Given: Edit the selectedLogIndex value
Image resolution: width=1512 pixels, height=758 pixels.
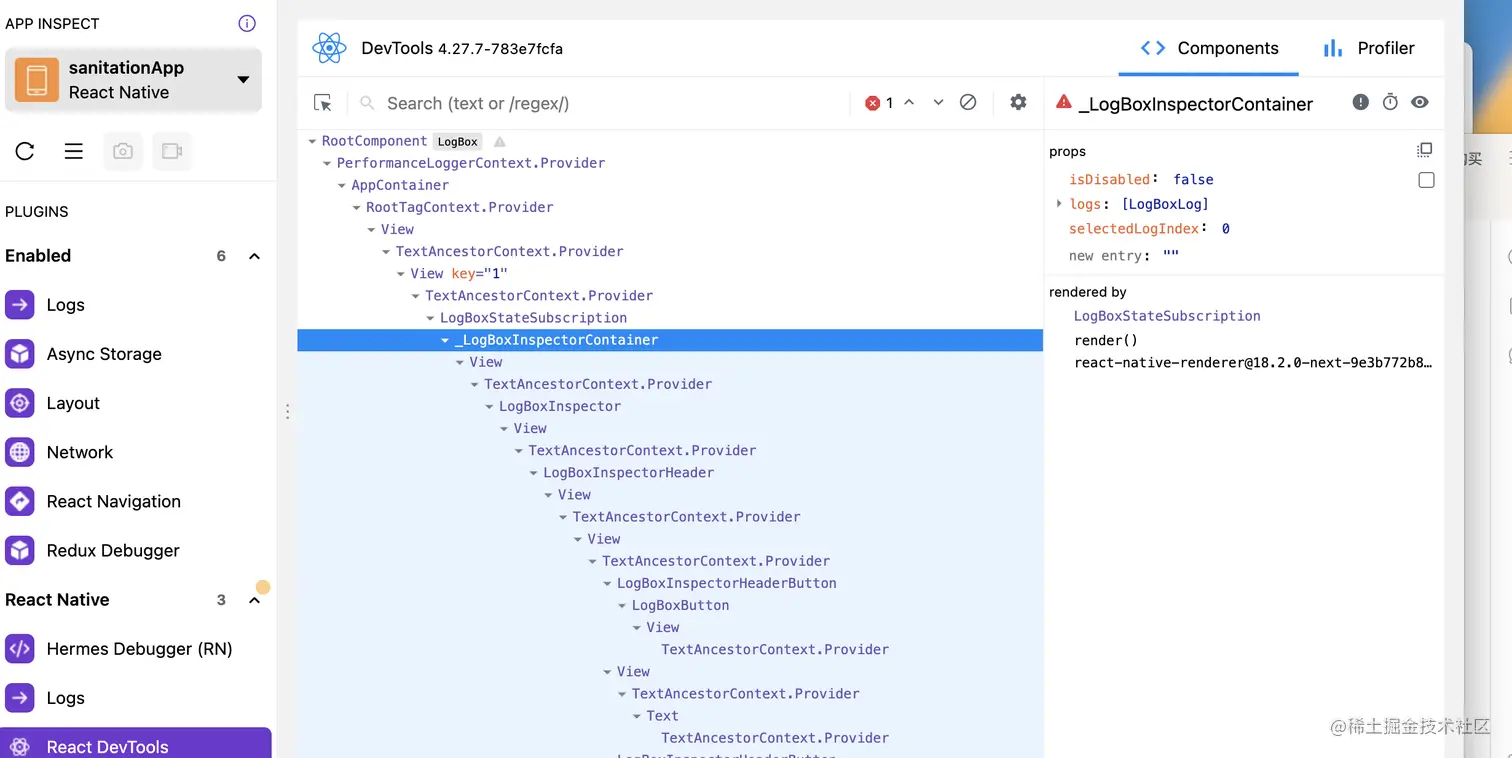Looking at the screenshot, I should click(x=1226, y=229).
